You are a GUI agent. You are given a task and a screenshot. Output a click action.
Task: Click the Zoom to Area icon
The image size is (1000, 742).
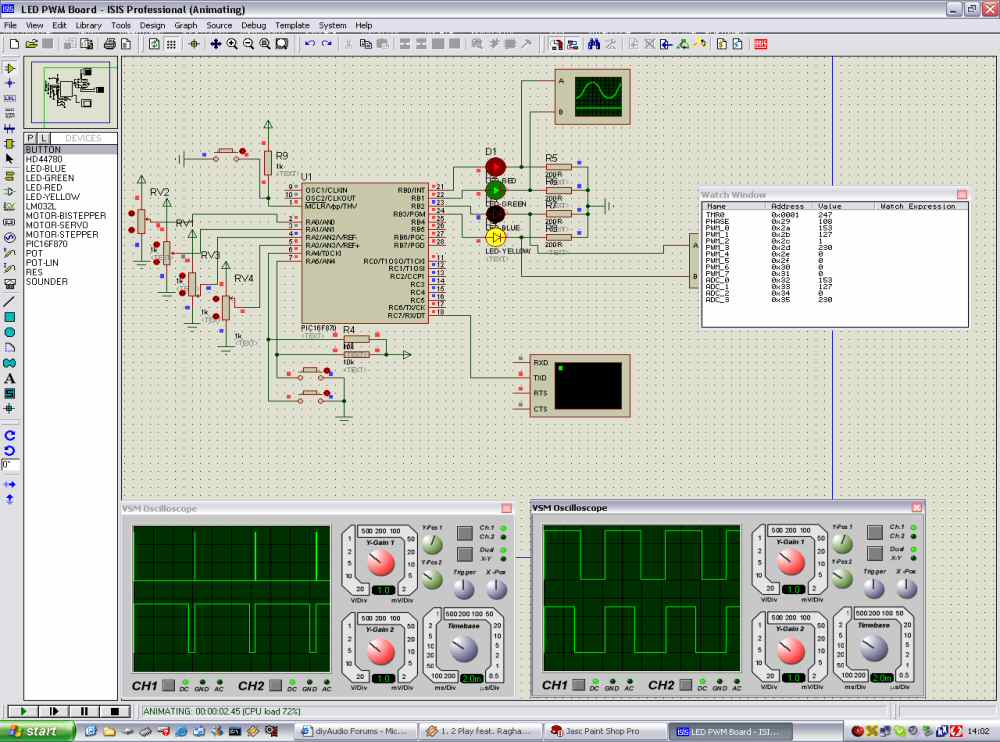281,44
